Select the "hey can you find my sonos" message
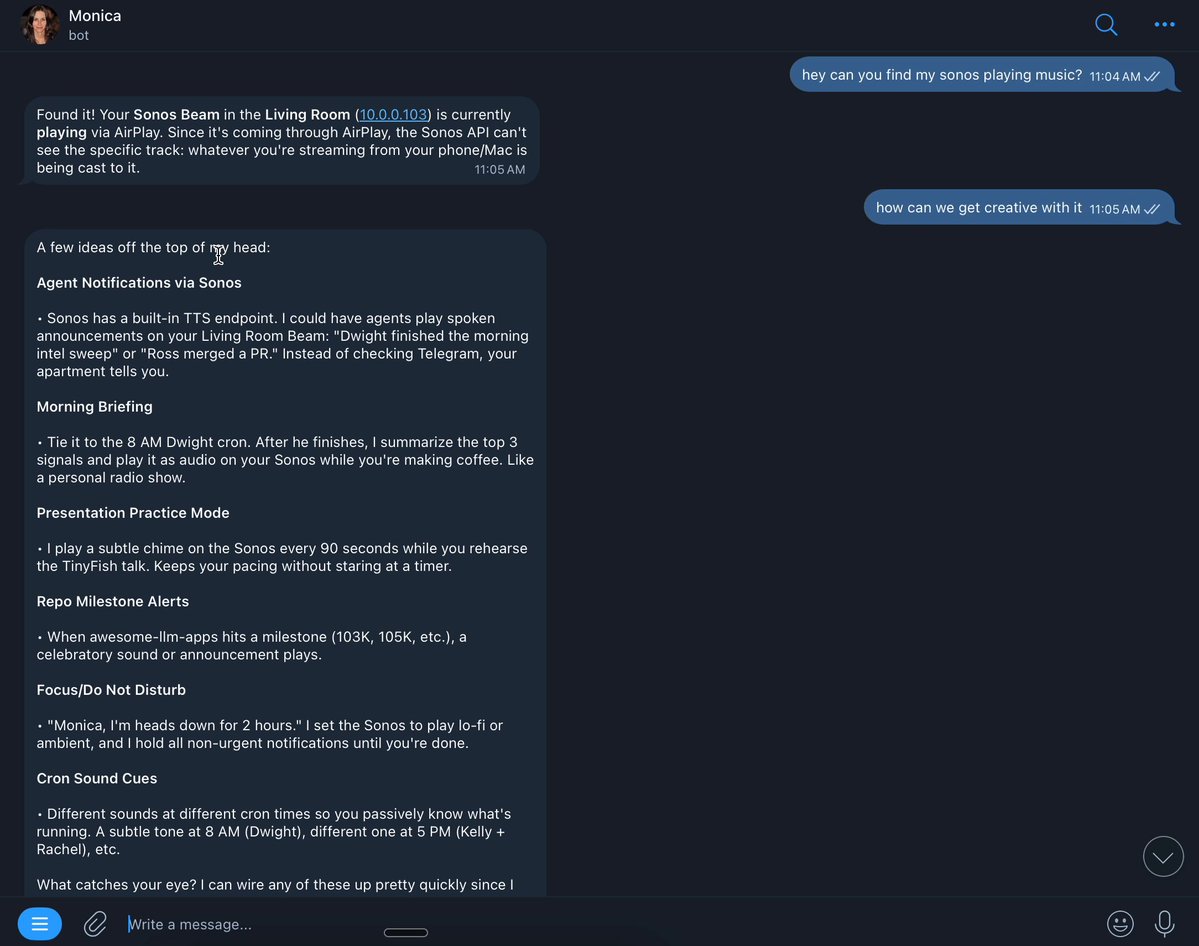Viewport: 1199px width, 946px height. pyautogui.click(x=941, y=75)
